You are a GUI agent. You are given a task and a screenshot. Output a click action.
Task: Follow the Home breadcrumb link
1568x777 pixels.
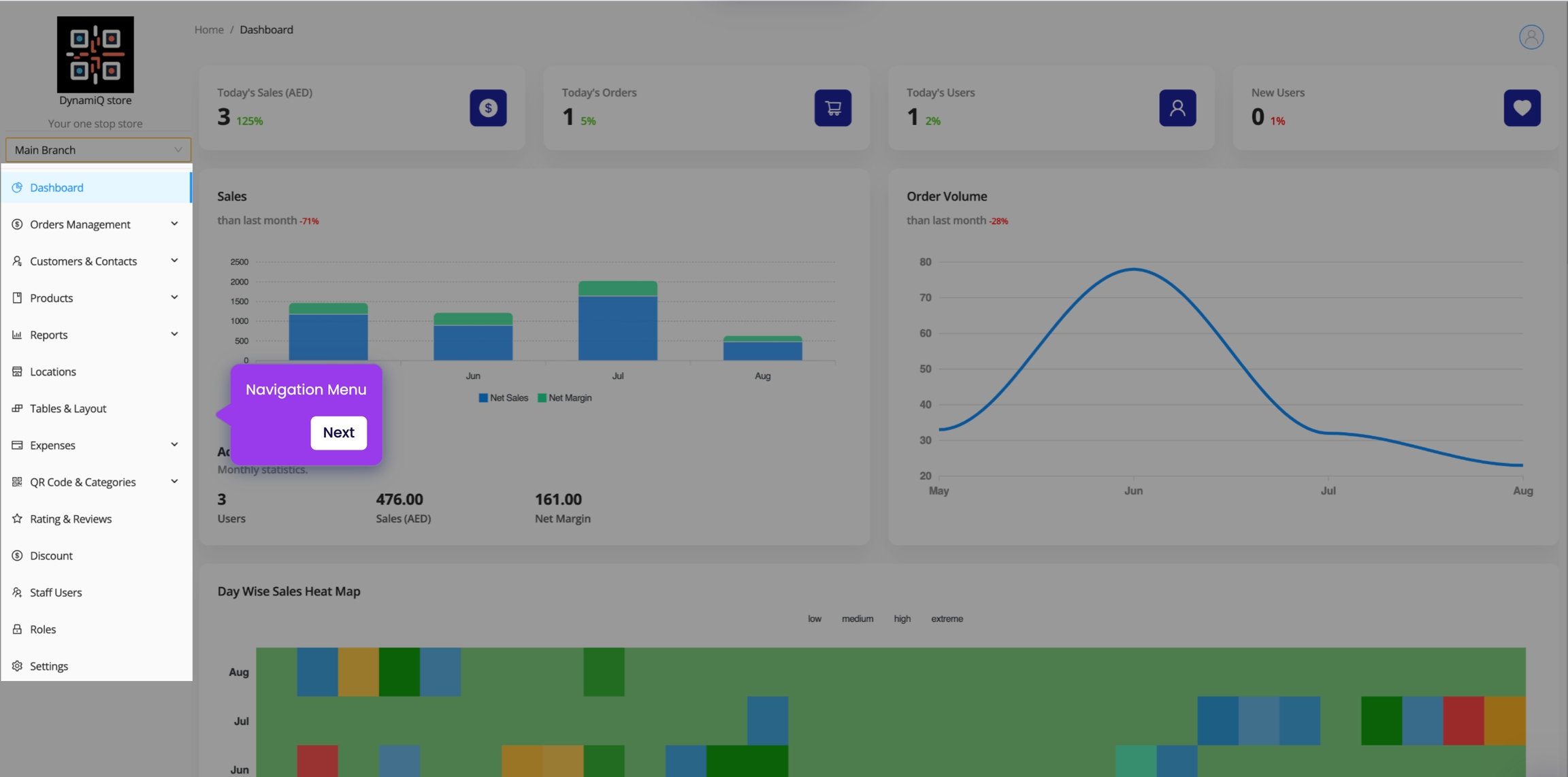208,29
